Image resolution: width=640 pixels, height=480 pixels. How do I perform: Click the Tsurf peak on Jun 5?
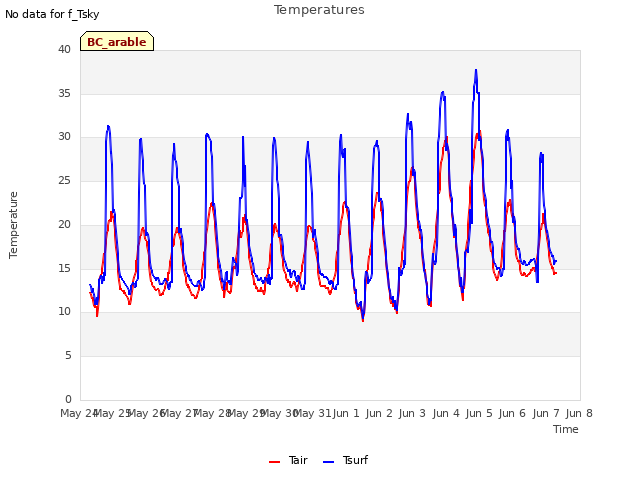click(476, 70)
